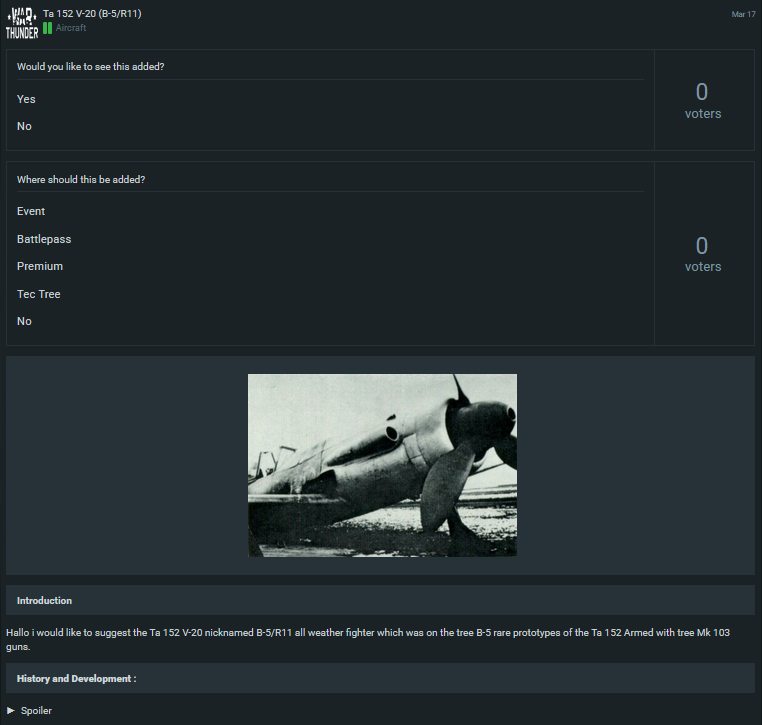Screen dimensions: 762x725
Task: Choose the Tec Tree poll option
Action: pos(38,294)
